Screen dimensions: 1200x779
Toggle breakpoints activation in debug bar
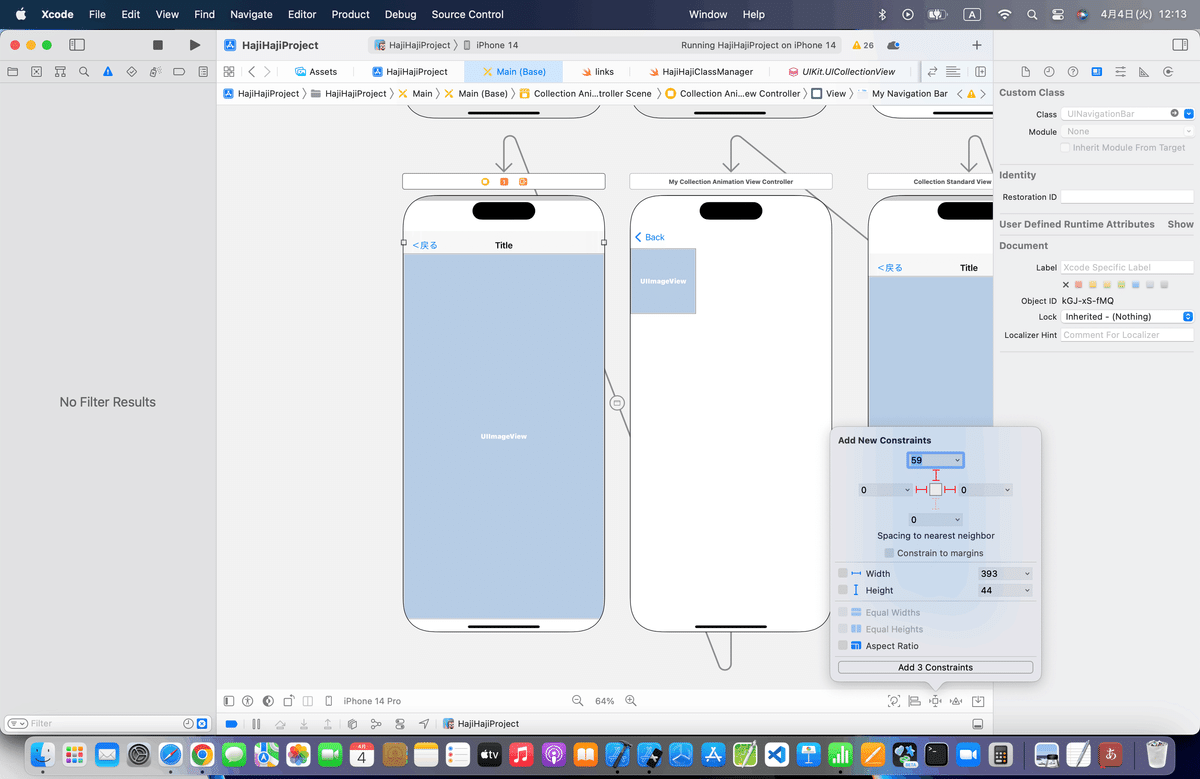(232, 724)
